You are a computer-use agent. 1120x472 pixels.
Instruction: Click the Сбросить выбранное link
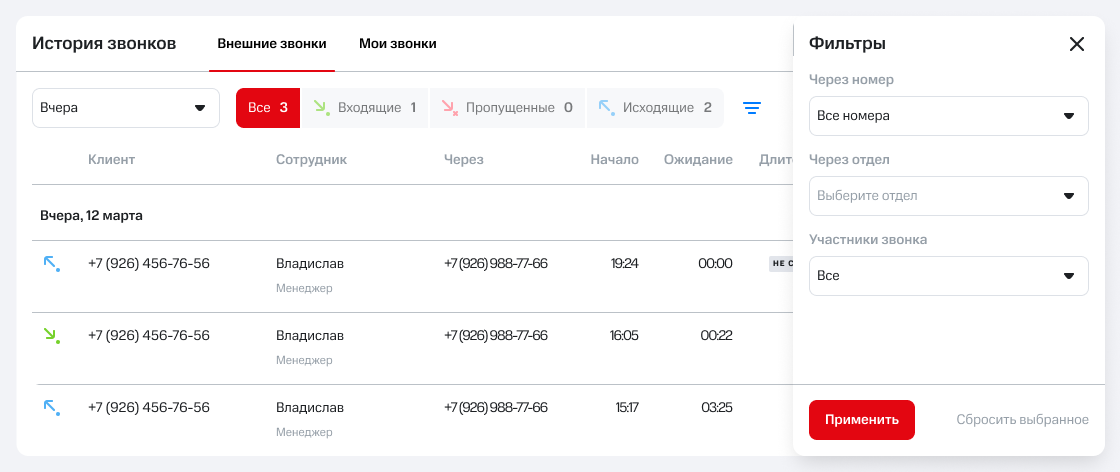pos(1022,420)
